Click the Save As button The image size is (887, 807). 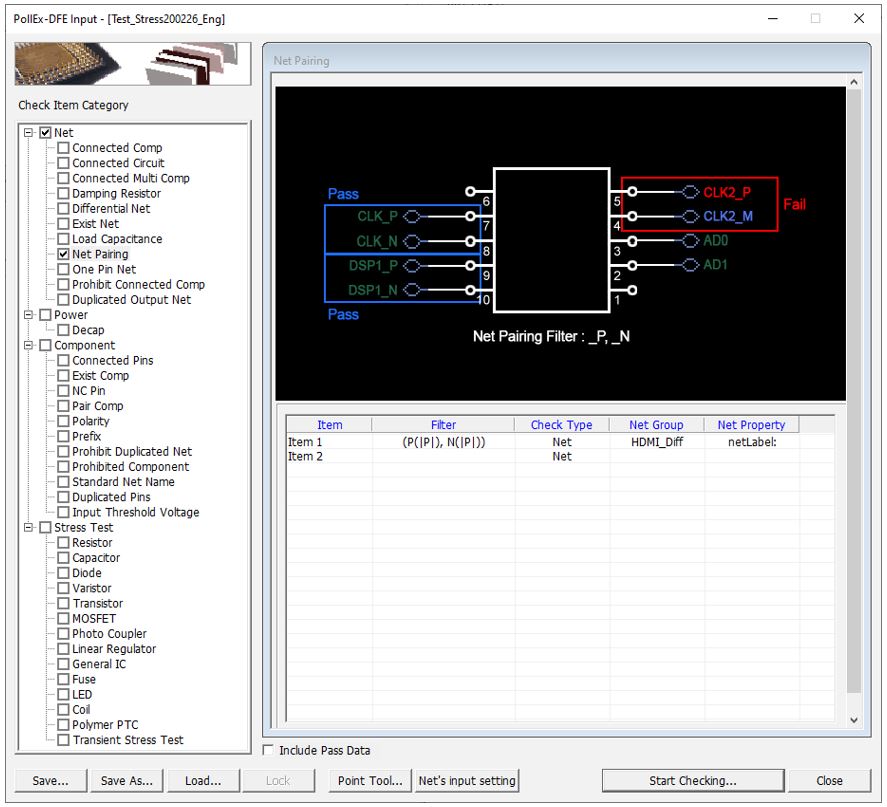coord(127,781)
